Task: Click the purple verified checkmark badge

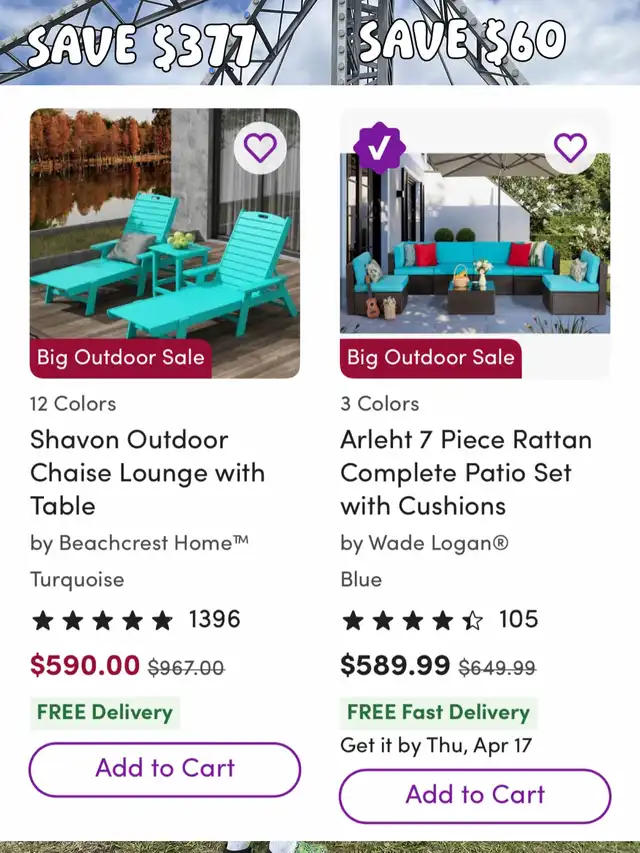Action: tap(380, 149)
